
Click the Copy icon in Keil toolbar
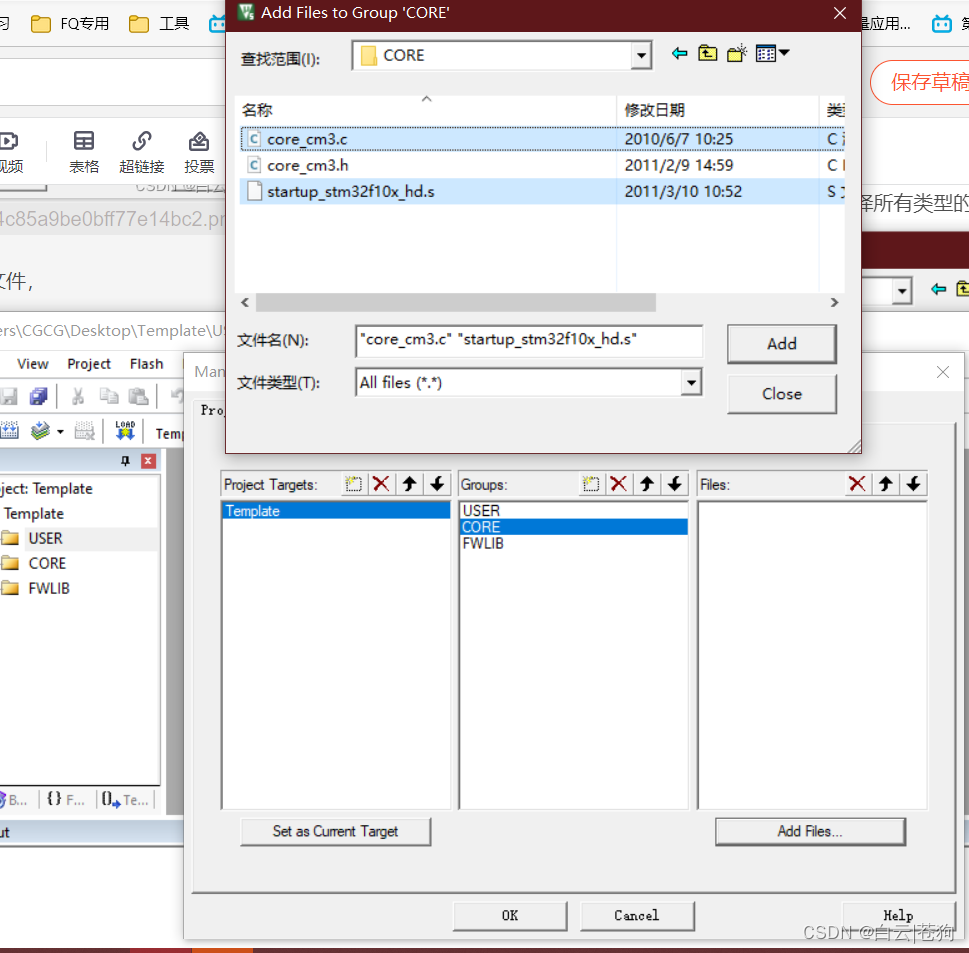[109, 396]
